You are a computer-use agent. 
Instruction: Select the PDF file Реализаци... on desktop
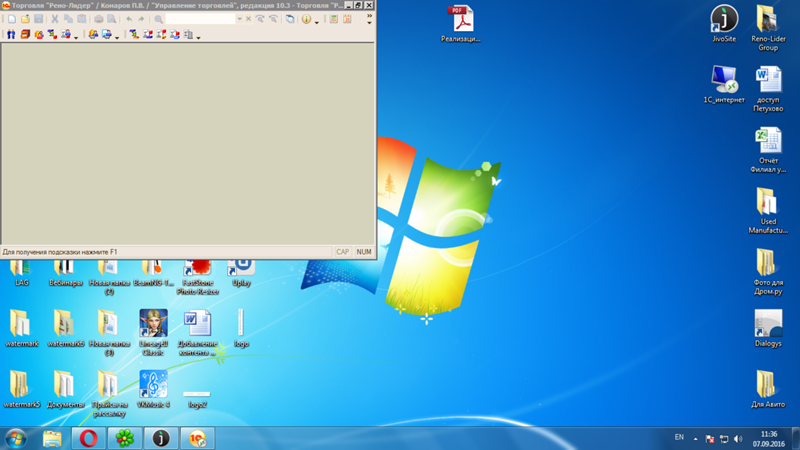pyautogui.click(x=461, y=24)
